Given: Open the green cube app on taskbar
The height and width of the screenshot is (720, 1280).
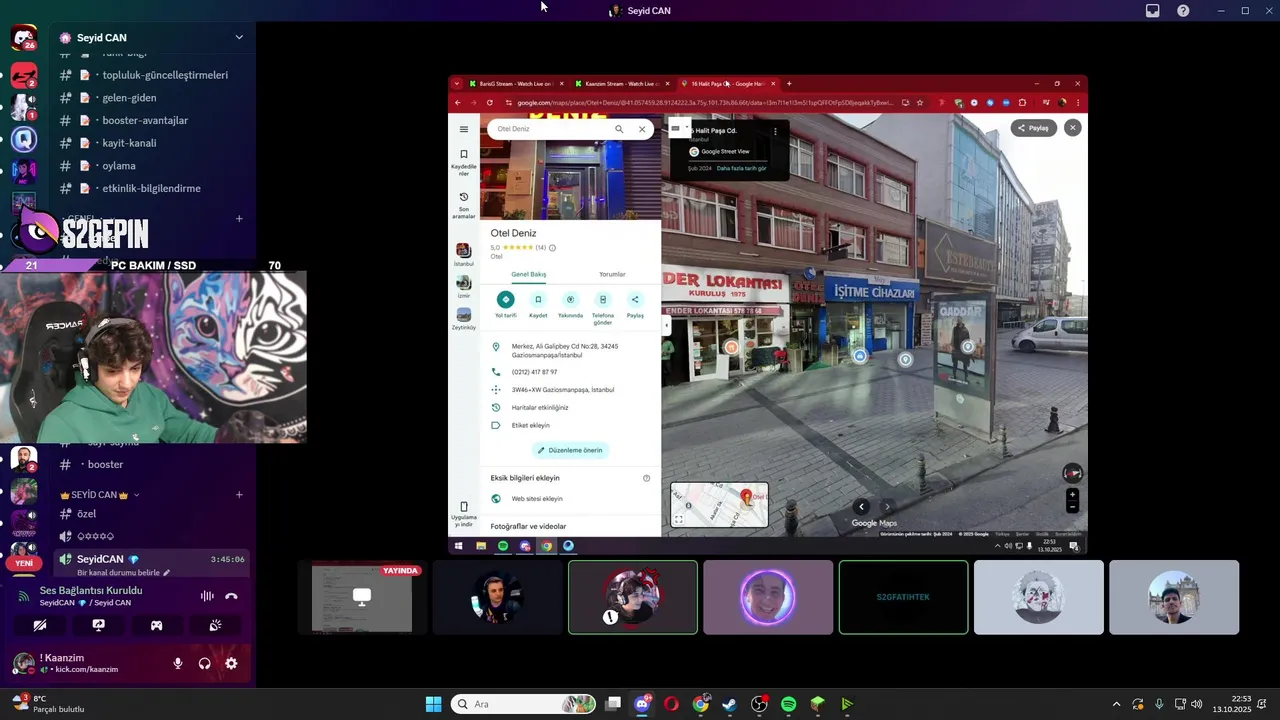Looking at the screenshot, I should [817, 704].
